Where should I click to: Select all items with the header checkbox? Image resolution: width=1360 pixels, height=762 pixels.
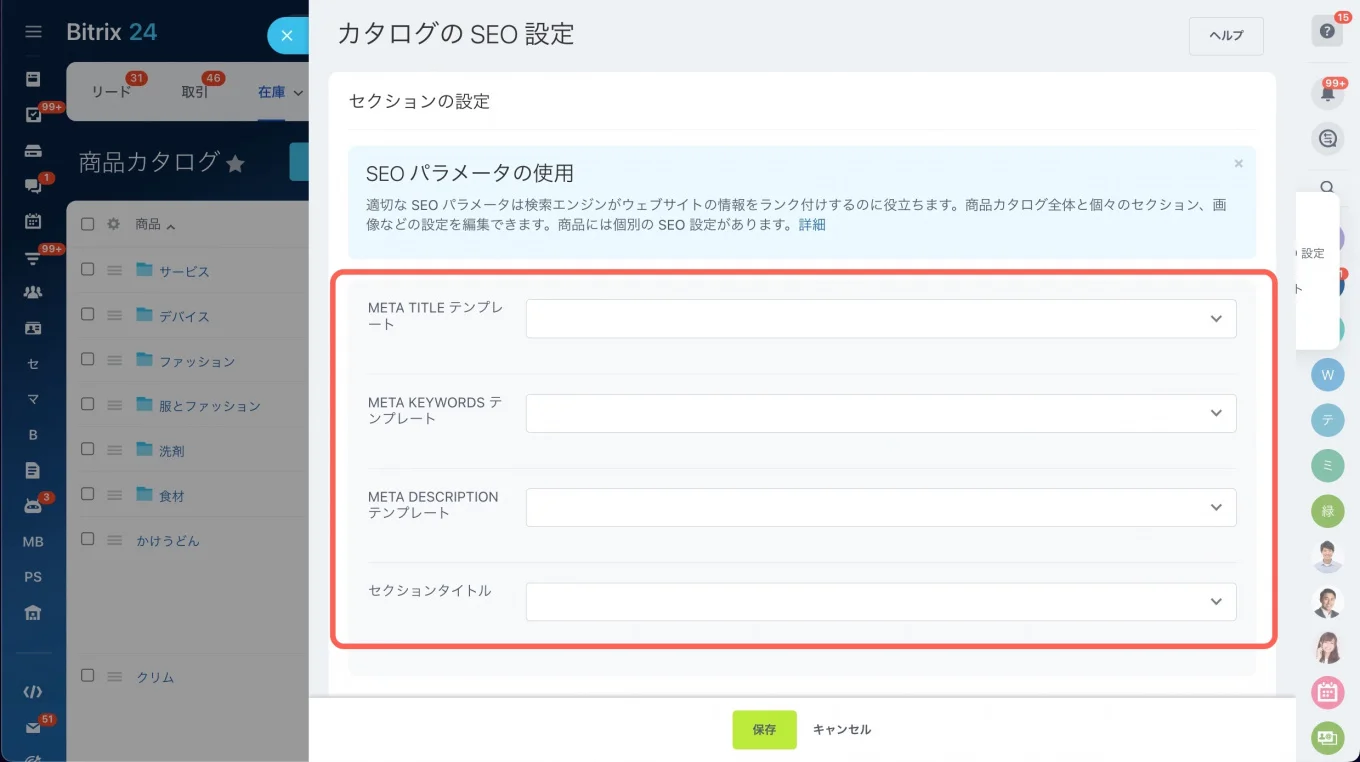coord(87,223)
